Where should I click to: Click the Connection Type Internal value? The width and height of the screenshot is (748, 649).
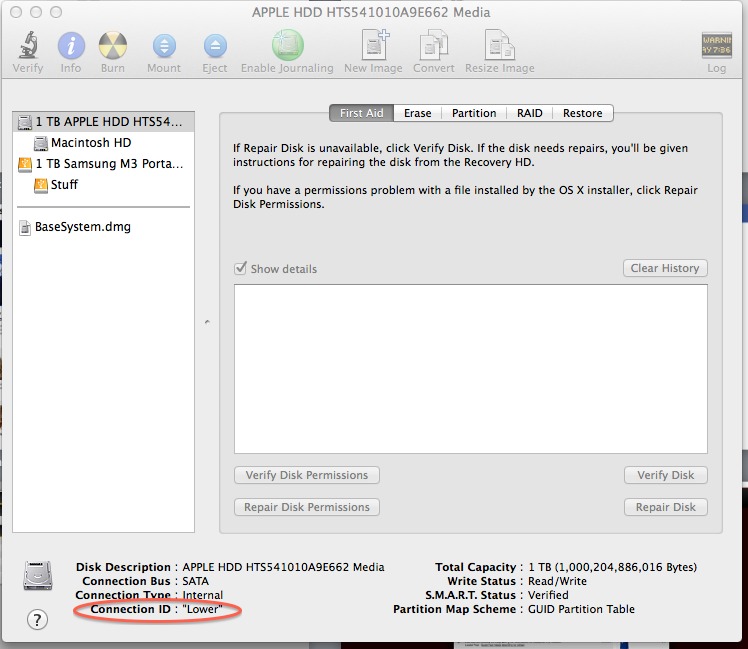tap(203, 596)
